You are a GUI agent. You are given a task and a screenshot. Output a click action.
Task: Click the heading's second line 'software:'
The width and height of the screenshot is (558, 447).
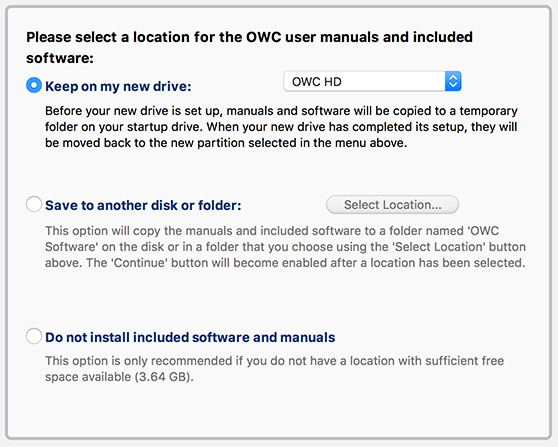click(60, 58)
